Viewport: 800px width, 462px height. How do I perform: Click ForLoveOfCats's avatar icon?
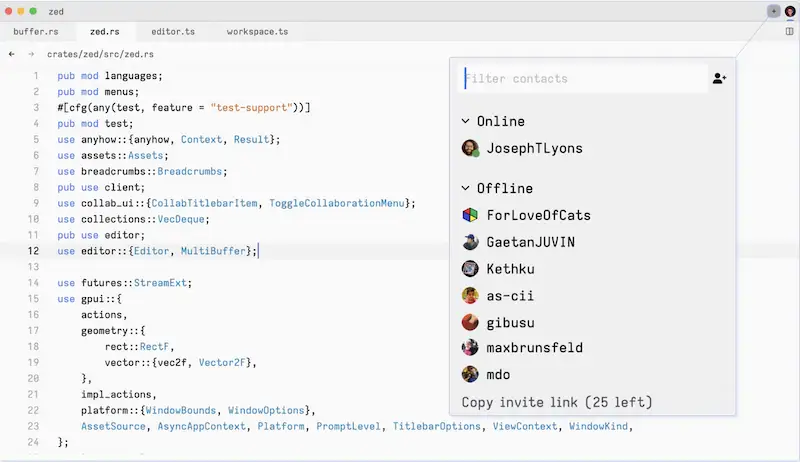470,215
